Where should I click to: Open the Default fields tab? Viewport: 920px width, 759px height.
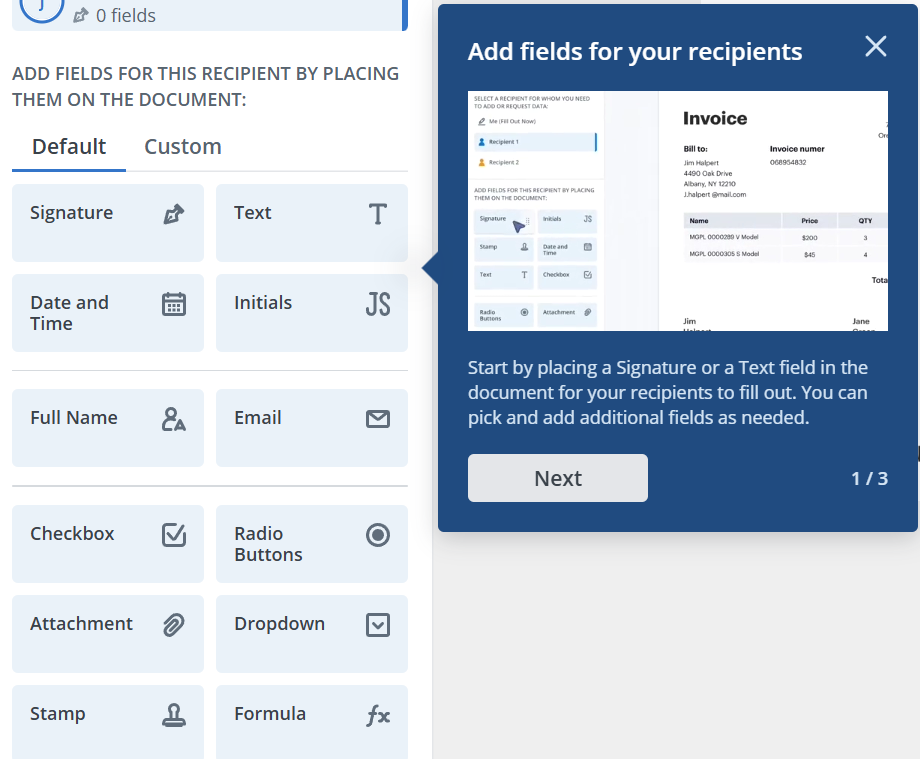coord(69,147)
